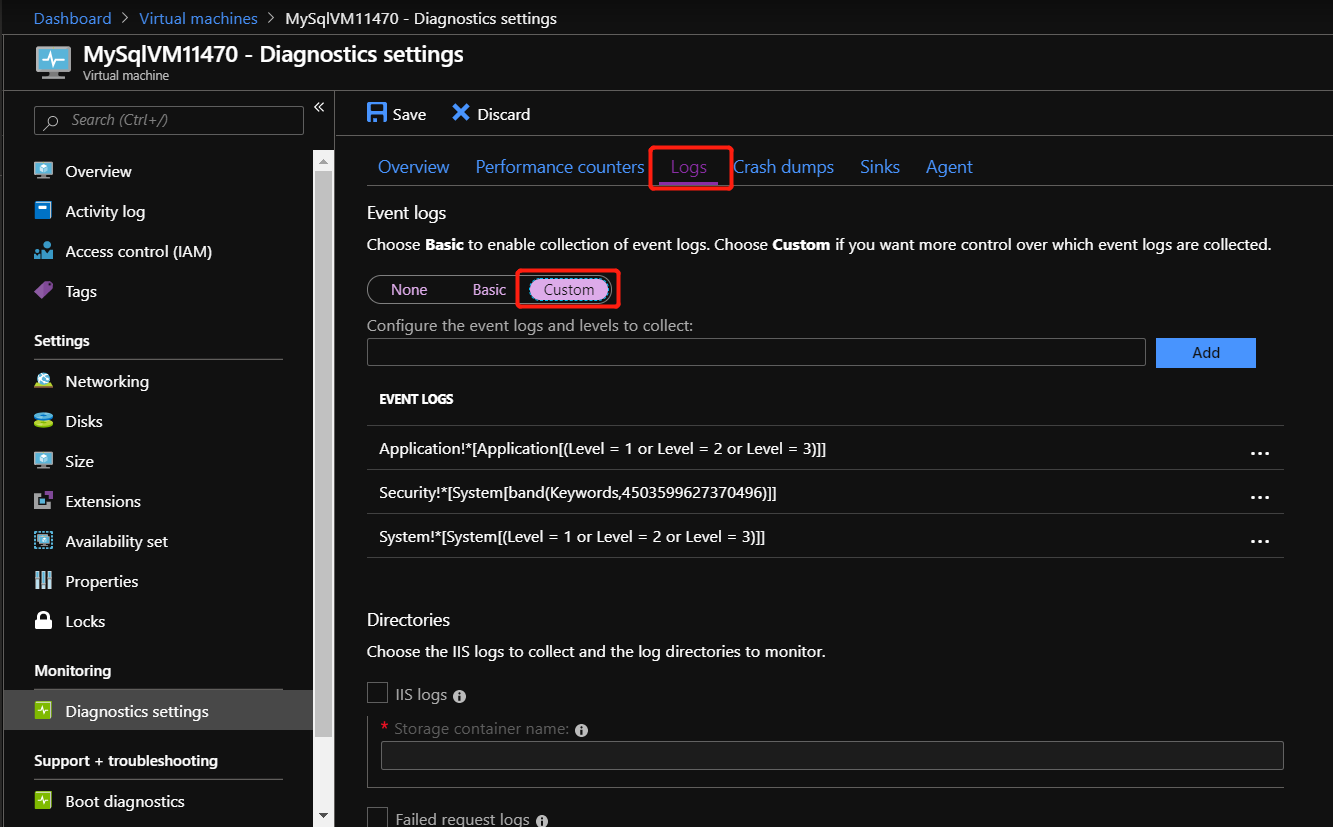Collapse the sidebar with the chevron arrows

point(319,107)
